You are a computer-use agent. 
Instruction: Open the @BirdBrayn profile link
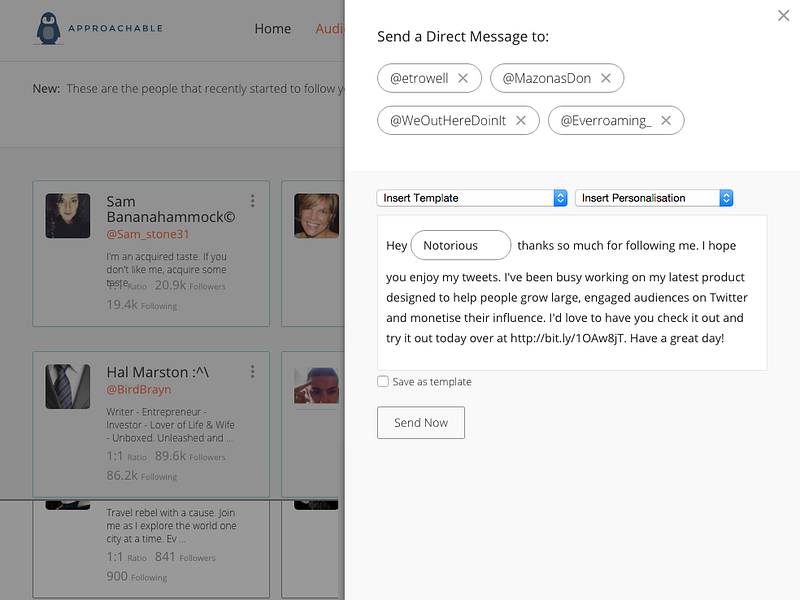coord(139,389)
